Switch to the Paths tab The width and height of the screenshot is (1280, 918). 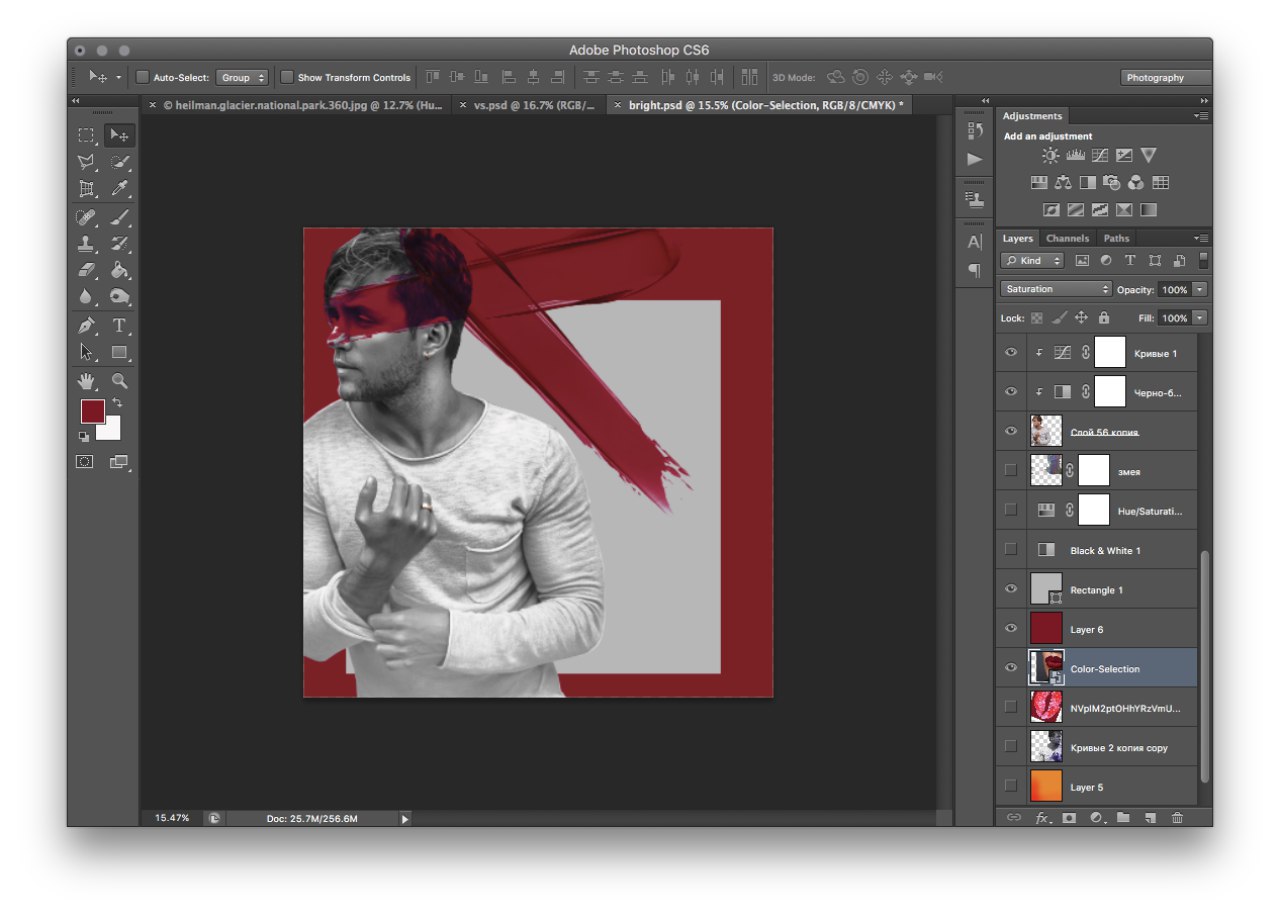(1116, 238)
